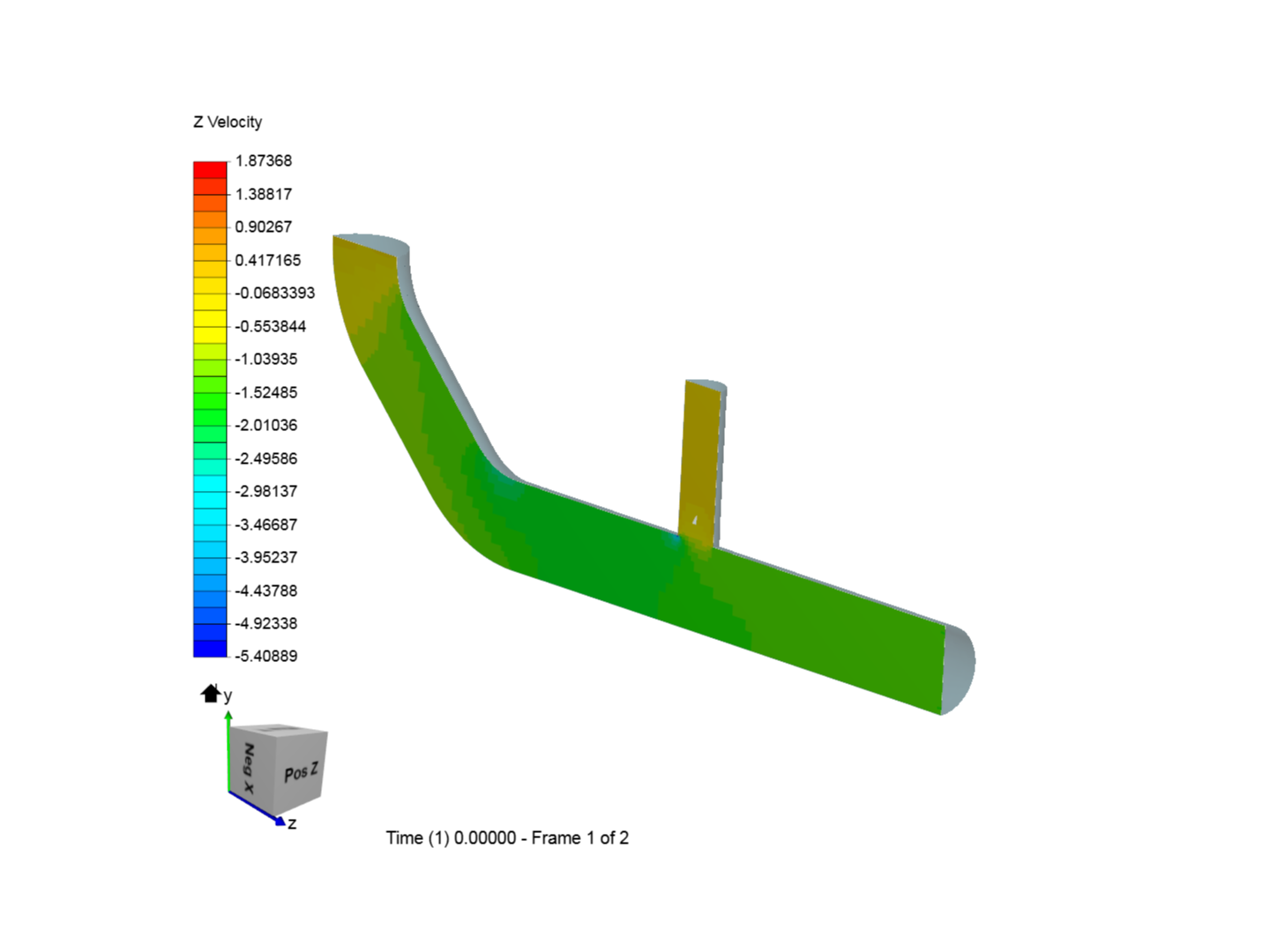Click the legend value 1.38817
1270x952 pixels.
pyautogui.click(x=263, y=194)
